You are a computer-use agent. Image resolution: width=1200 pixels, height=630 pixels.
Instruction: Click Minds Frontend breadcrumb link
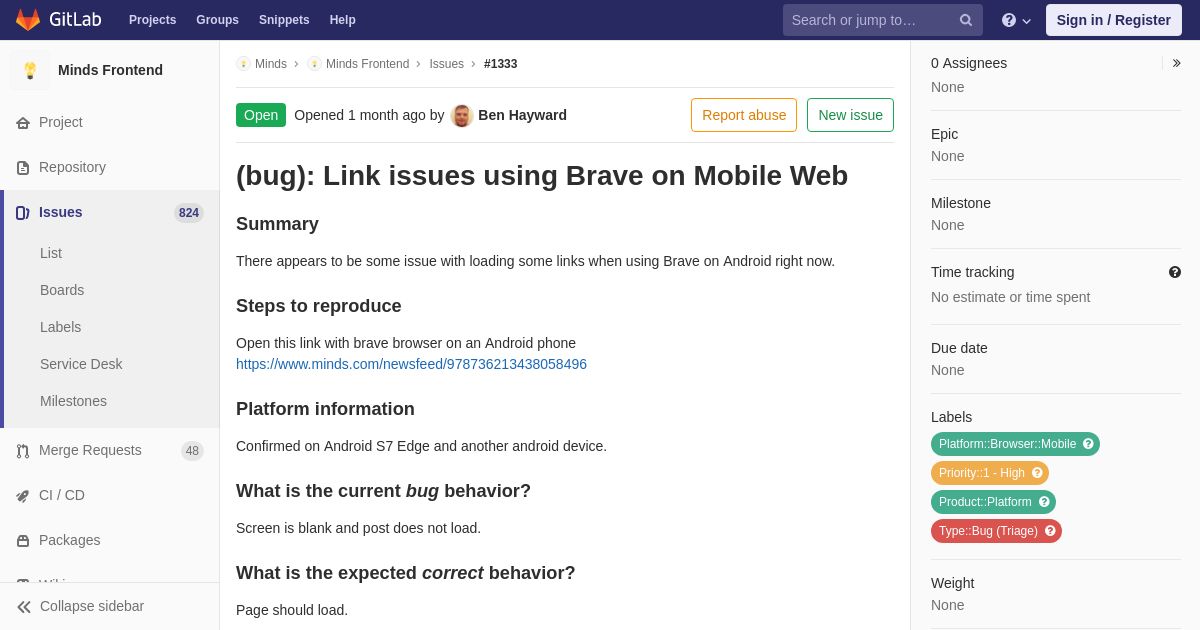point(367,64)
